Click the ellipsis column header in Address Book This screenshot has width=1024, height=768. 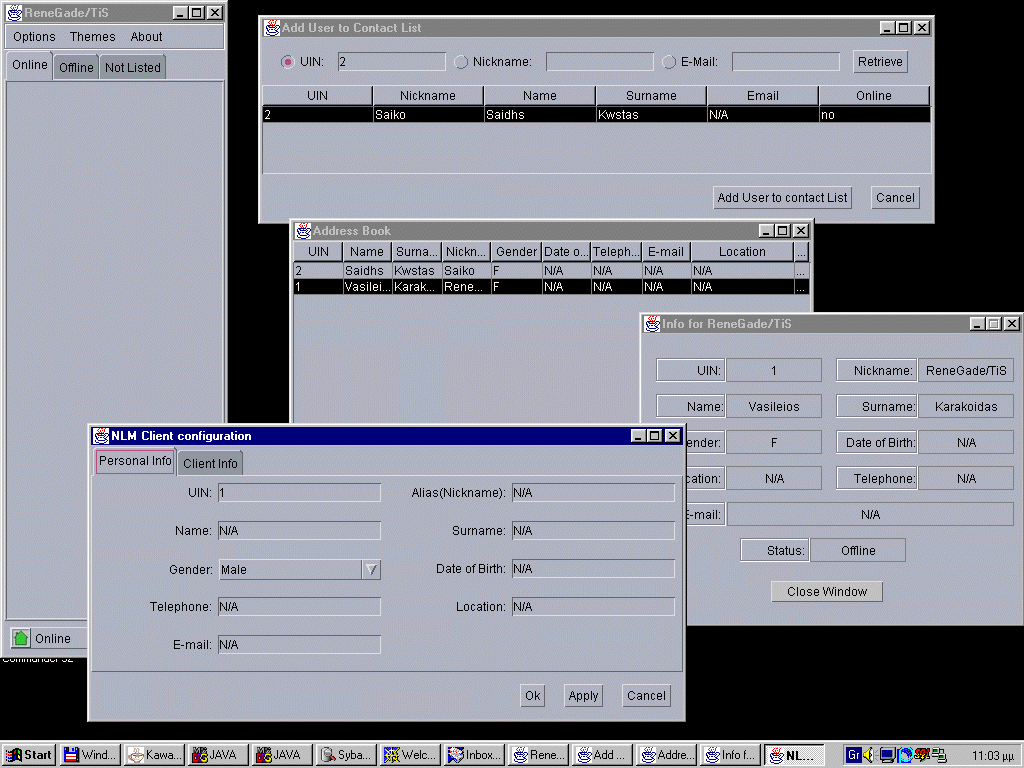click(801, 251)
